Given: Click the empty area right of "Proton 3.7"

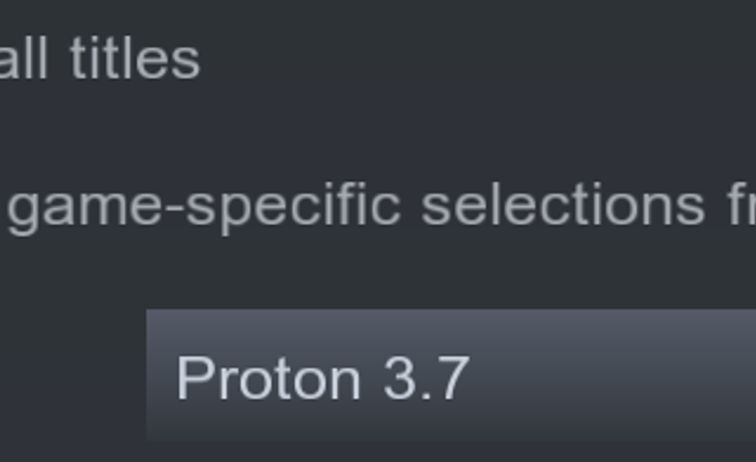Looking at the screenshot, I should click(620, 377).
